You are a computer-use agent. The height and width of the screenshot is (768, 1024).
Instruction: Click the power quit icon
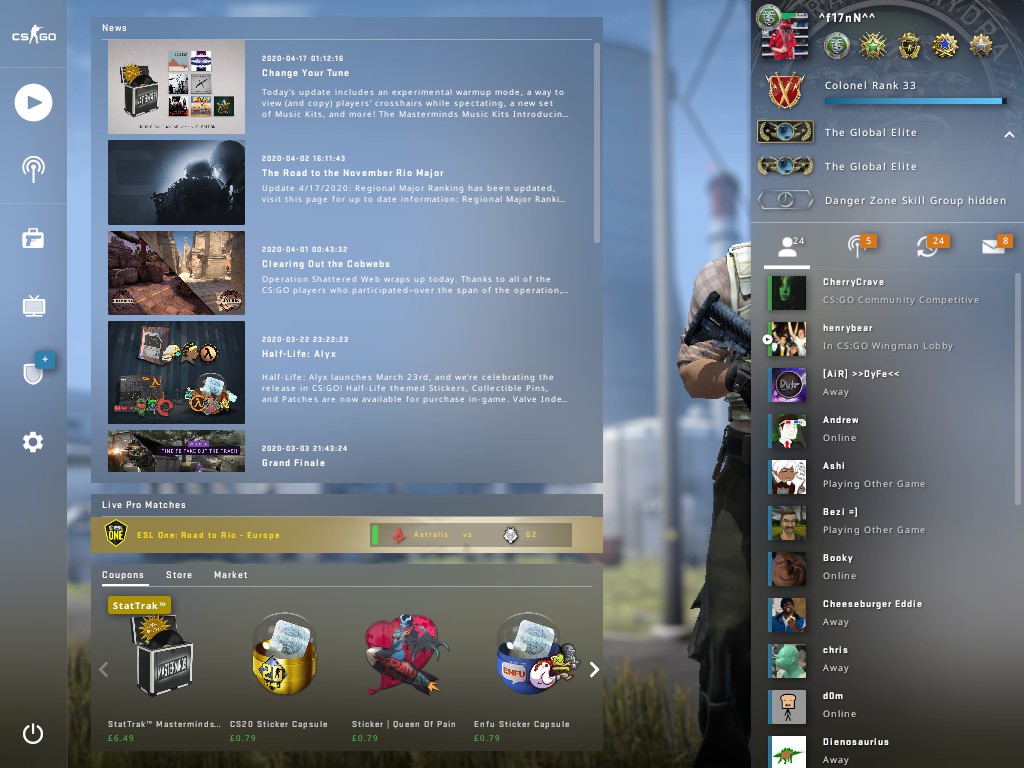pyautogui.click(x=33, y=734)
